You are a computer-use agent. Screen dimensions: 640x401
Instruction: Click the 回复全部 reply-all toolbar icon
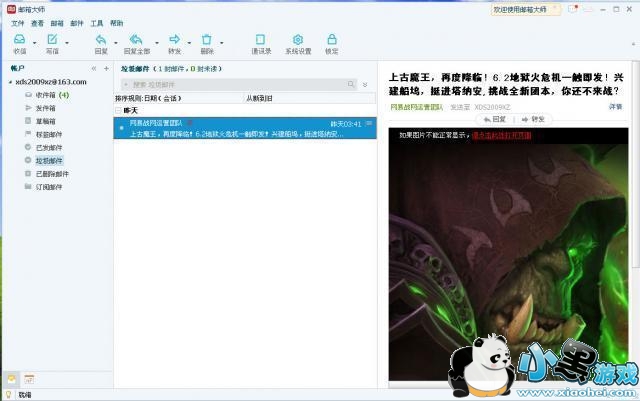(136, 40)
